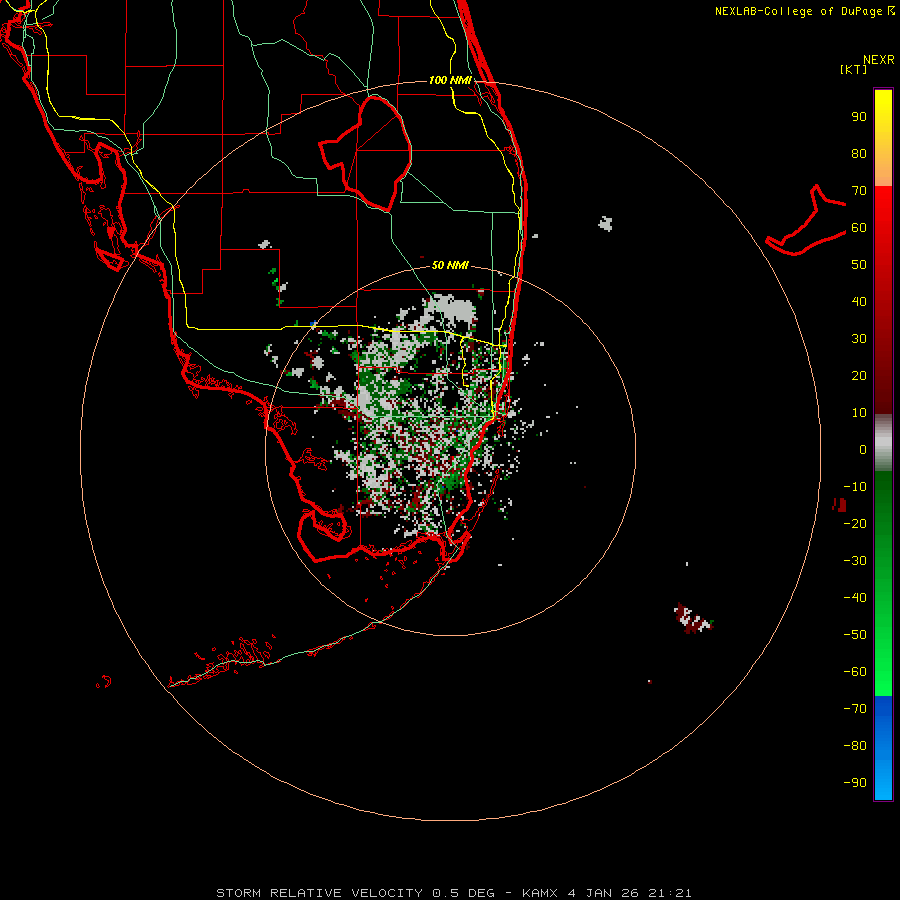Click the 50 NMI range ring label
The height and width of the screenshot is (900, 900).
(x=450, y=265)
